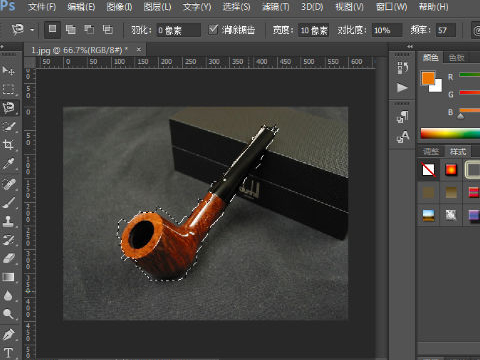
Task: Enable Add to selection mode
Action: tap(70, 30)
